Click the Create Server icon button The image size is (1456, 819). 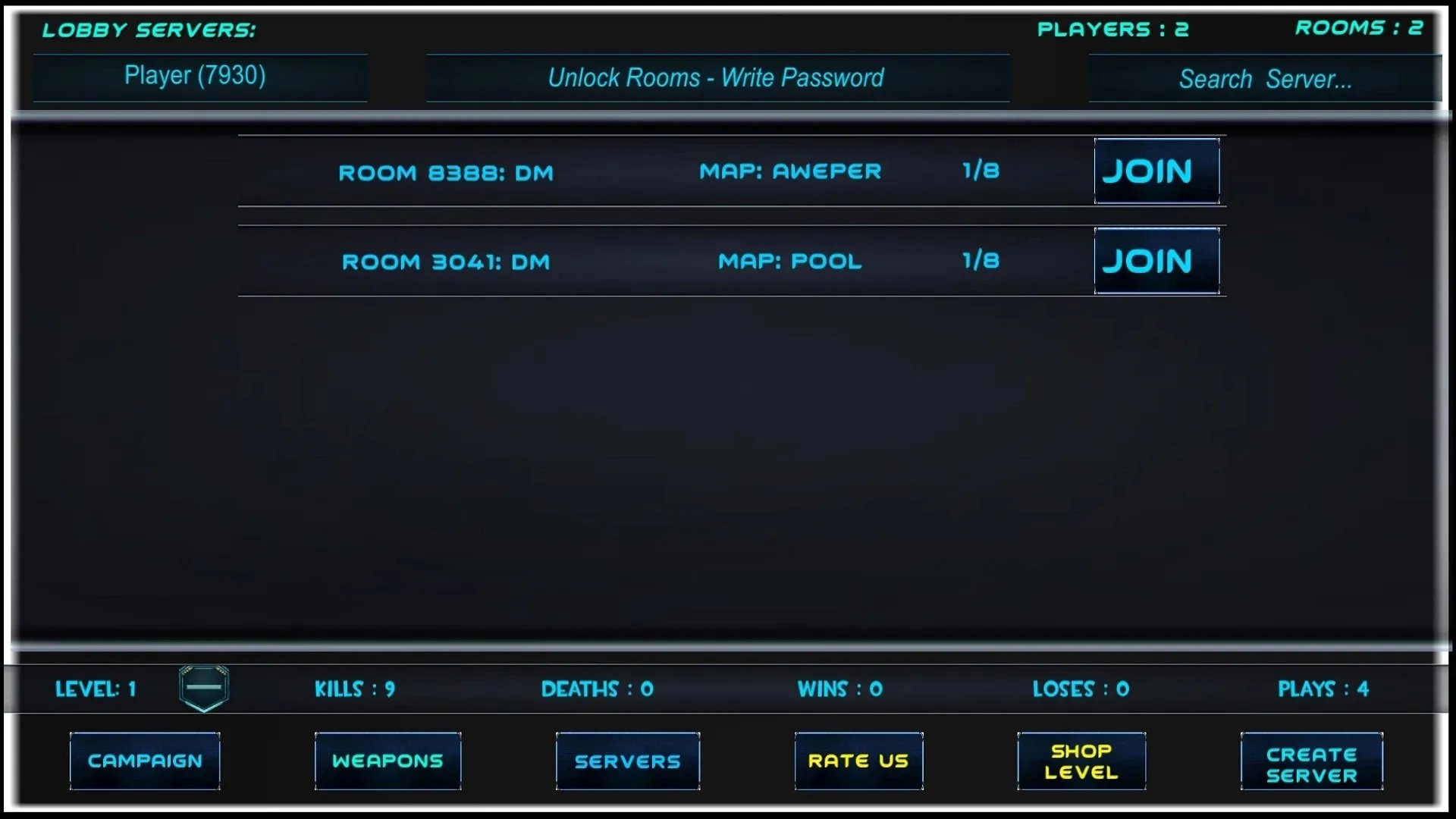[1312, 761]
